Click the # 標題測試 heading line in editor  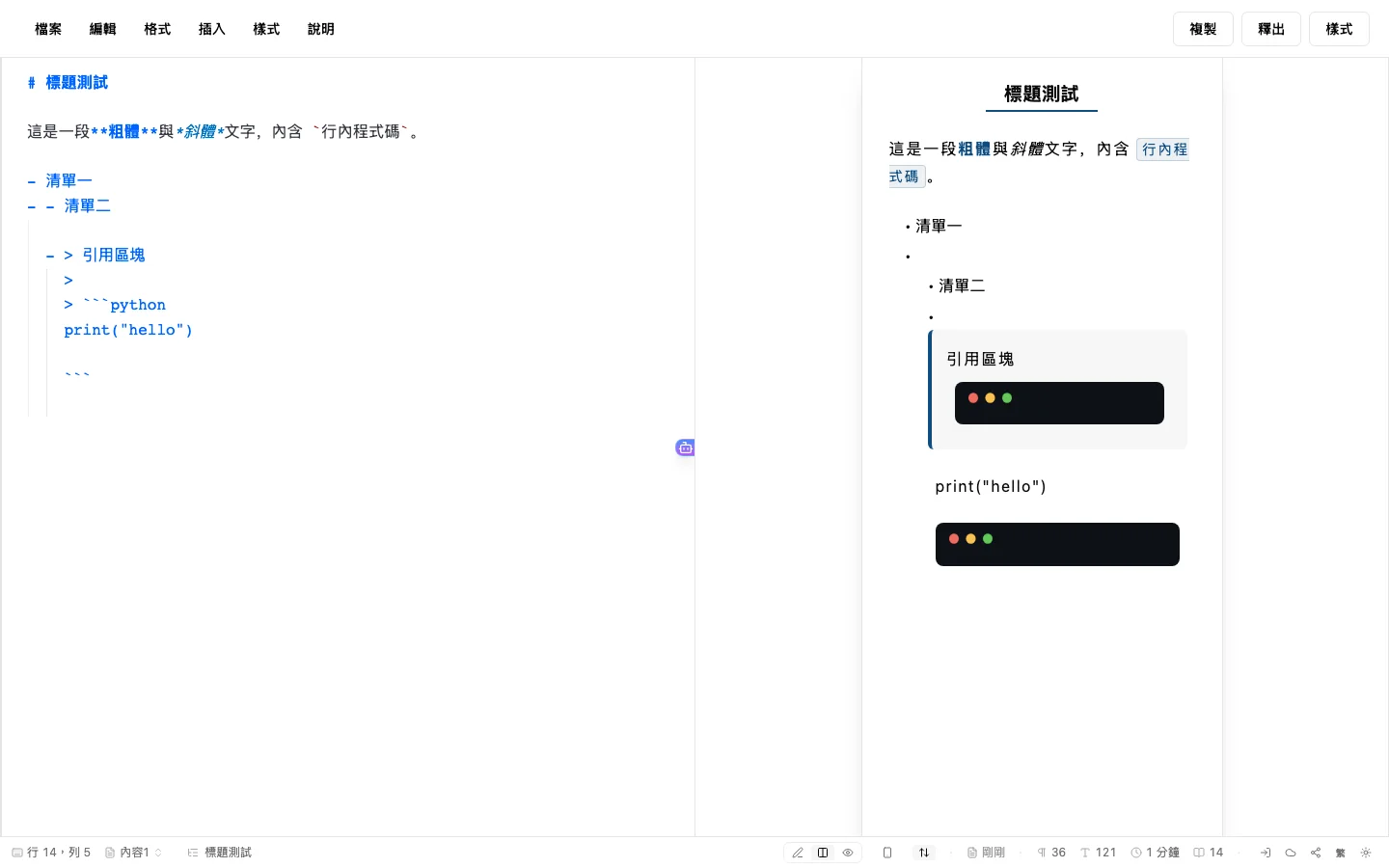pos(68,83)
